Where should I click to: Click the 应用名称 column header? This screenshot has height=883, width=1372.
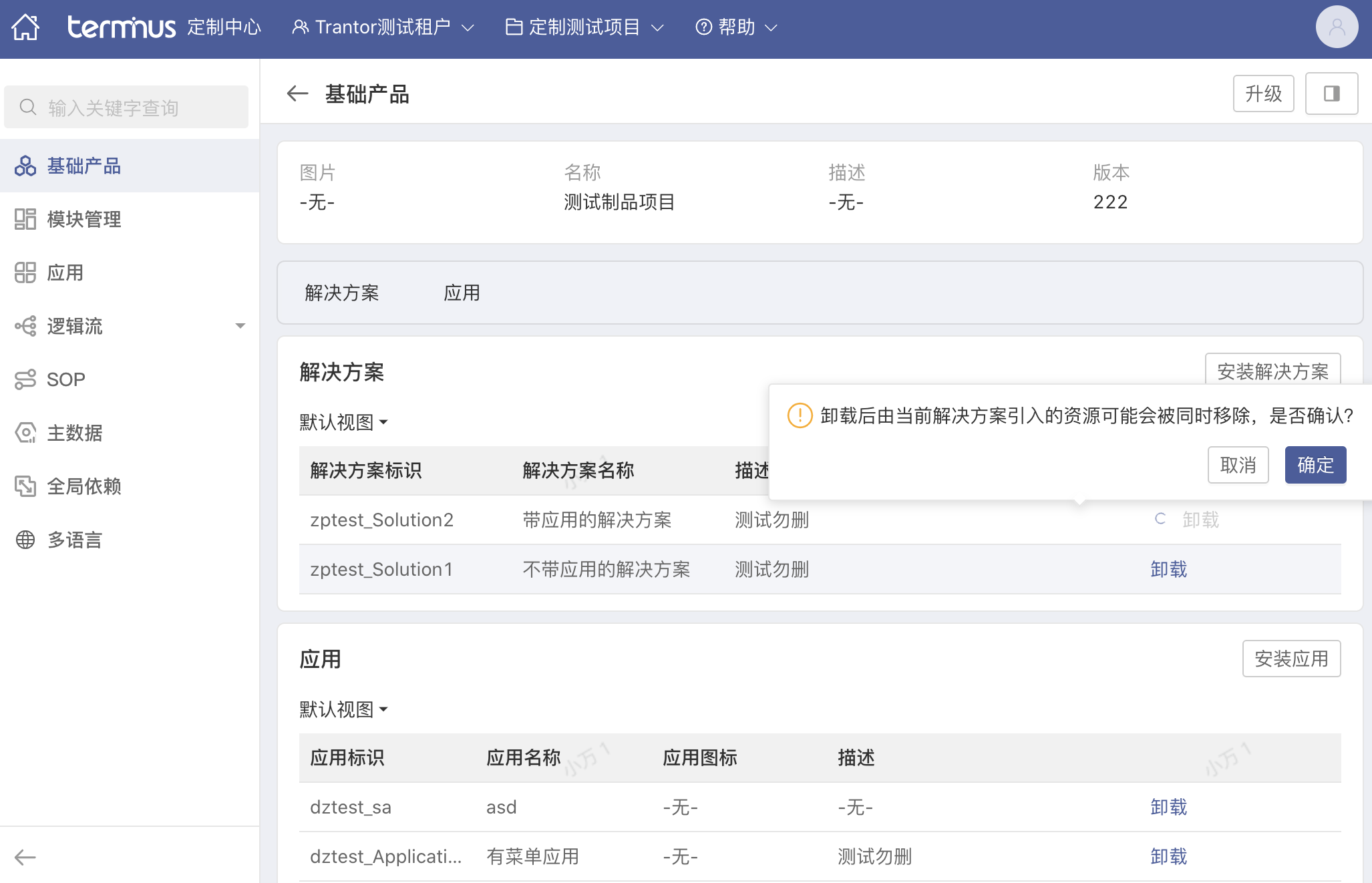click(x=523, y=757)
